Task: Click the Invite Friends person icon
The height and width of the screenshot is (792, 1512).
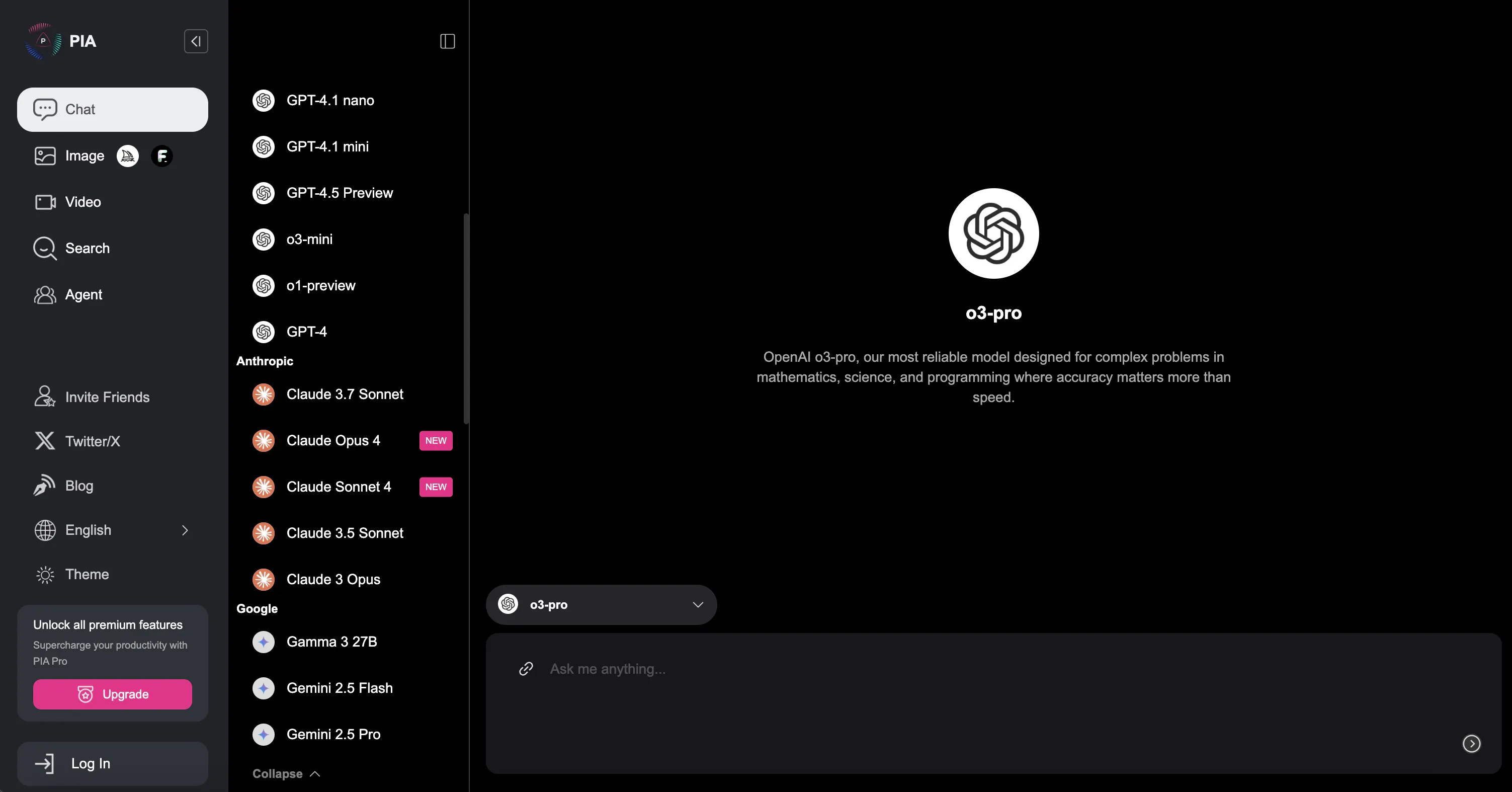Action: click(45, 397)
